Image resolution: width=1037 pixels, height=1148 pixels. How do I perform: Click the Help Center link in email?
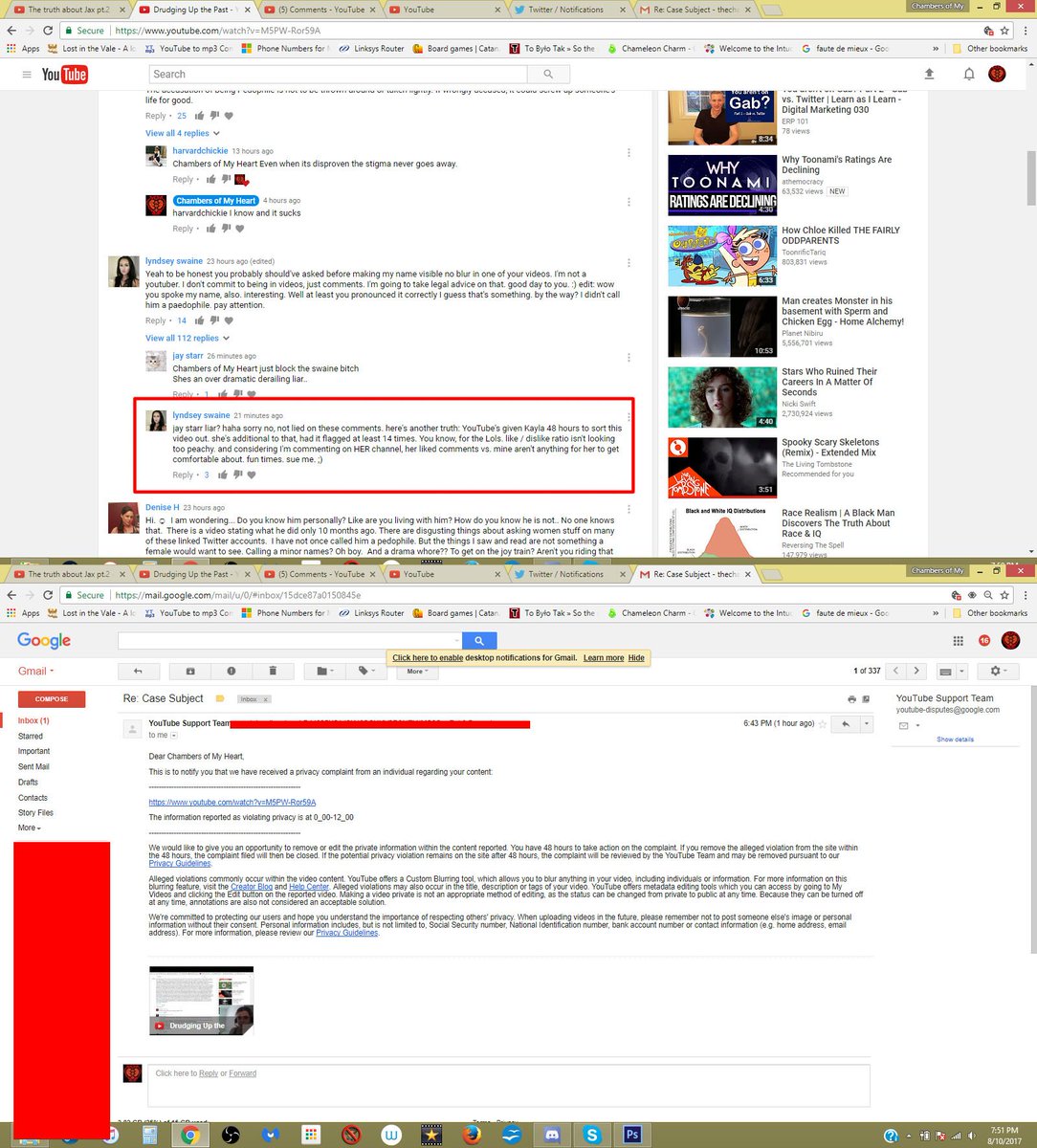[x=309, y=887]
